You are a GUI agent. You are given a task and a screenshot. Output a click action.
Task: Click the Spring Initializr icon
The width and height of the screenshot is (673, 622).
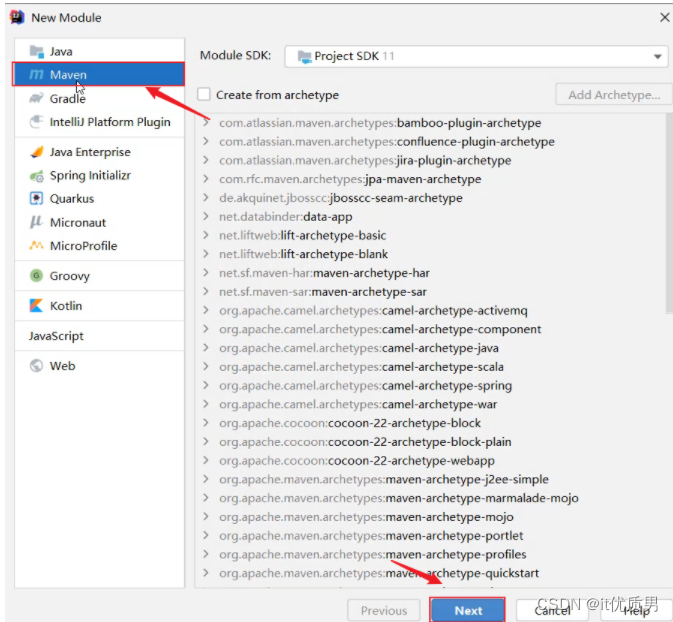[x=36, y=176]
